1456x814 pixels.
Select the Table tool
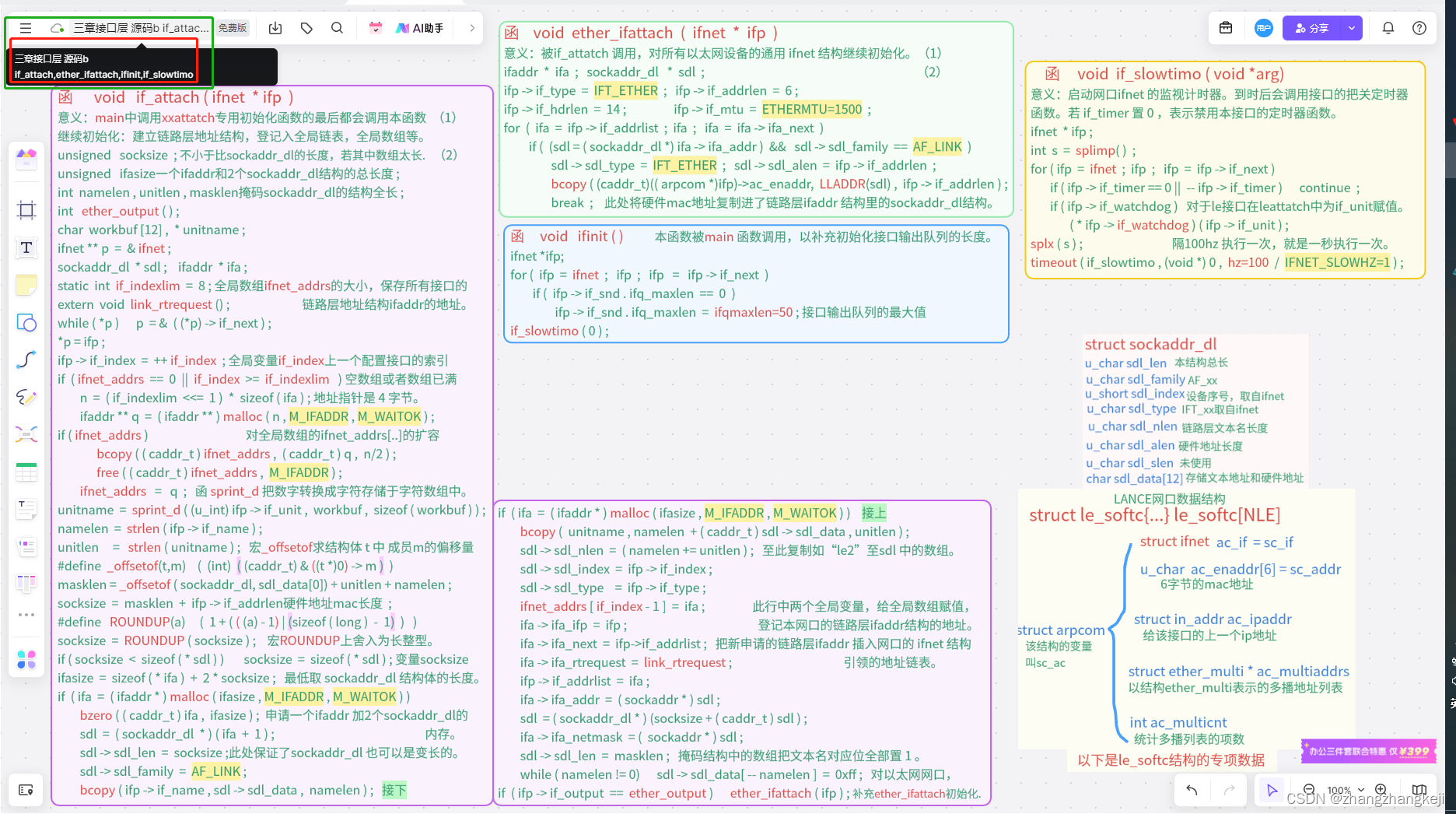26,472
